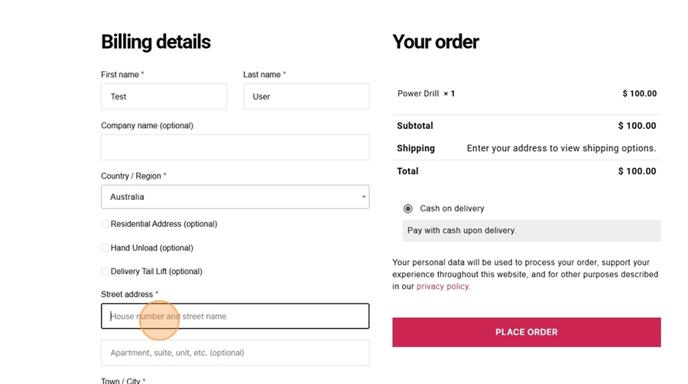The height and width of the screenshot is (384, 688).
Task: Click the Cash on delivery label
Action: (x=452, y=208)
